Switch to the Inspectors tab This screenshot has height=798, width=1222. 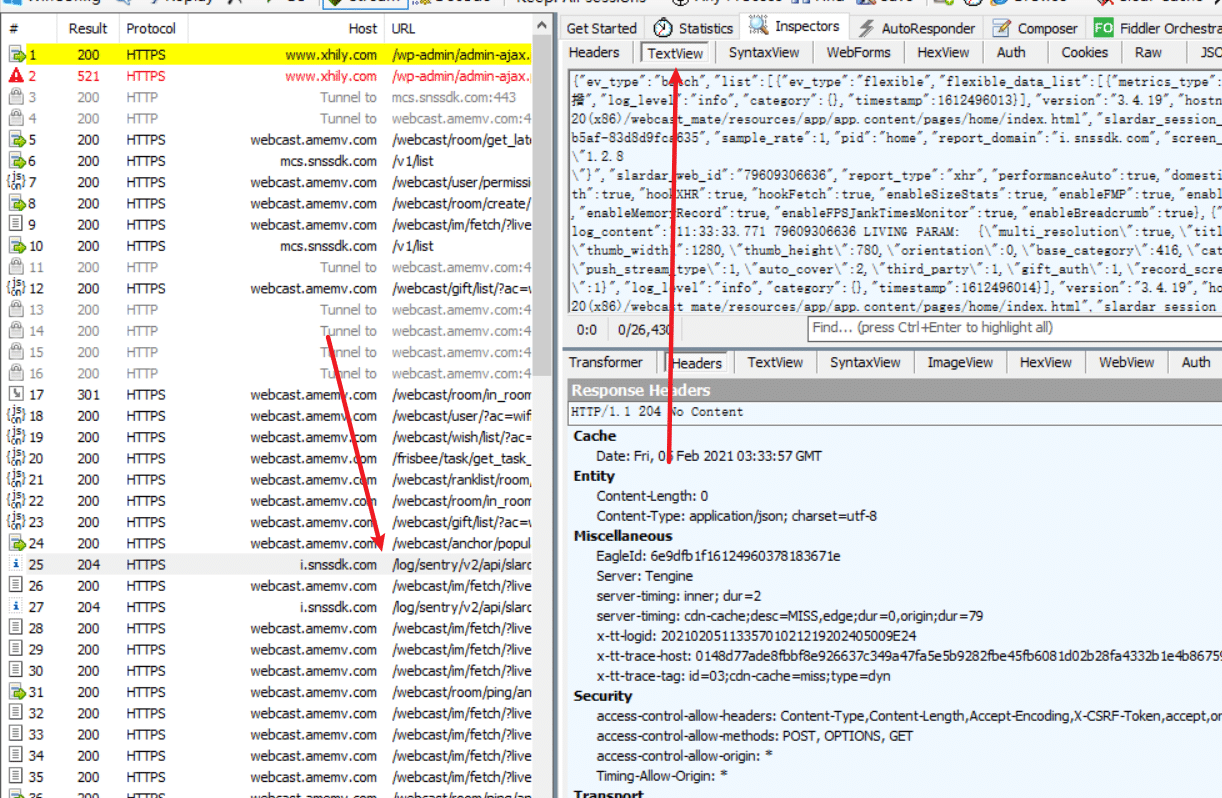click(794, 27)
